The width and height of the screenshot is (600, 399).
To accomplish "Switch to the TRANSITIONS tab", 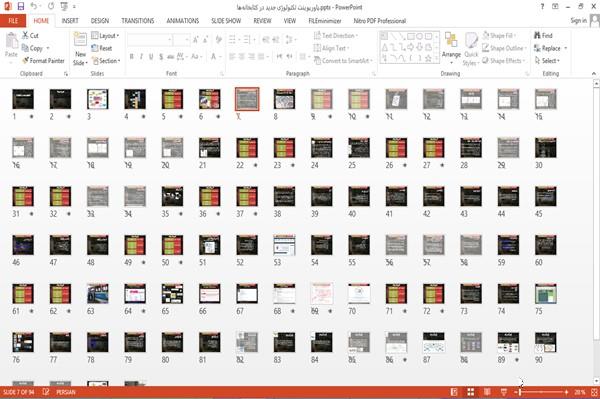I will 138,21.
